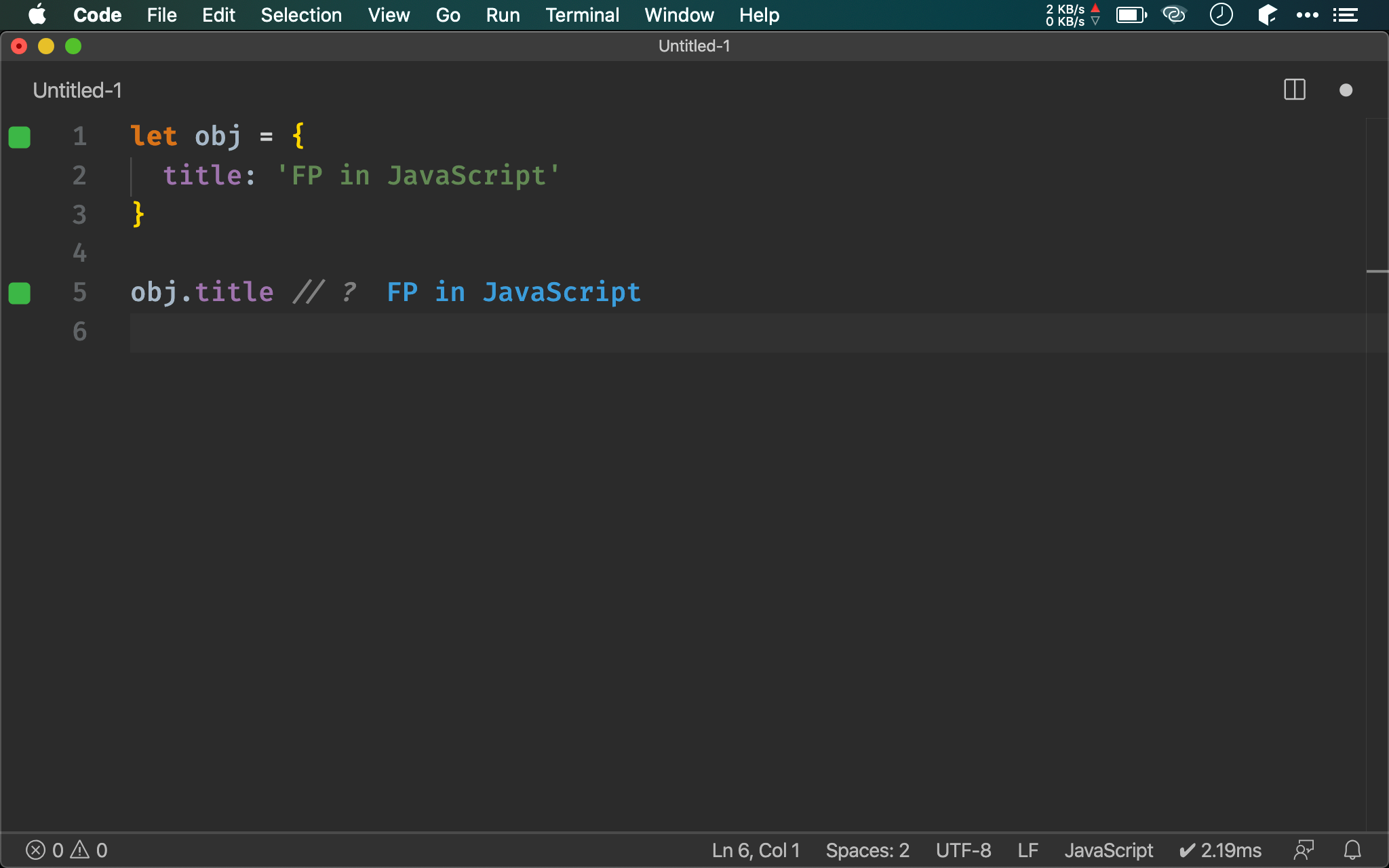The height and width of the screenshot is (868, 1389).
Task: Click the LF end-of-line button
Action: pyautogui.click(x=1028, y=850)
